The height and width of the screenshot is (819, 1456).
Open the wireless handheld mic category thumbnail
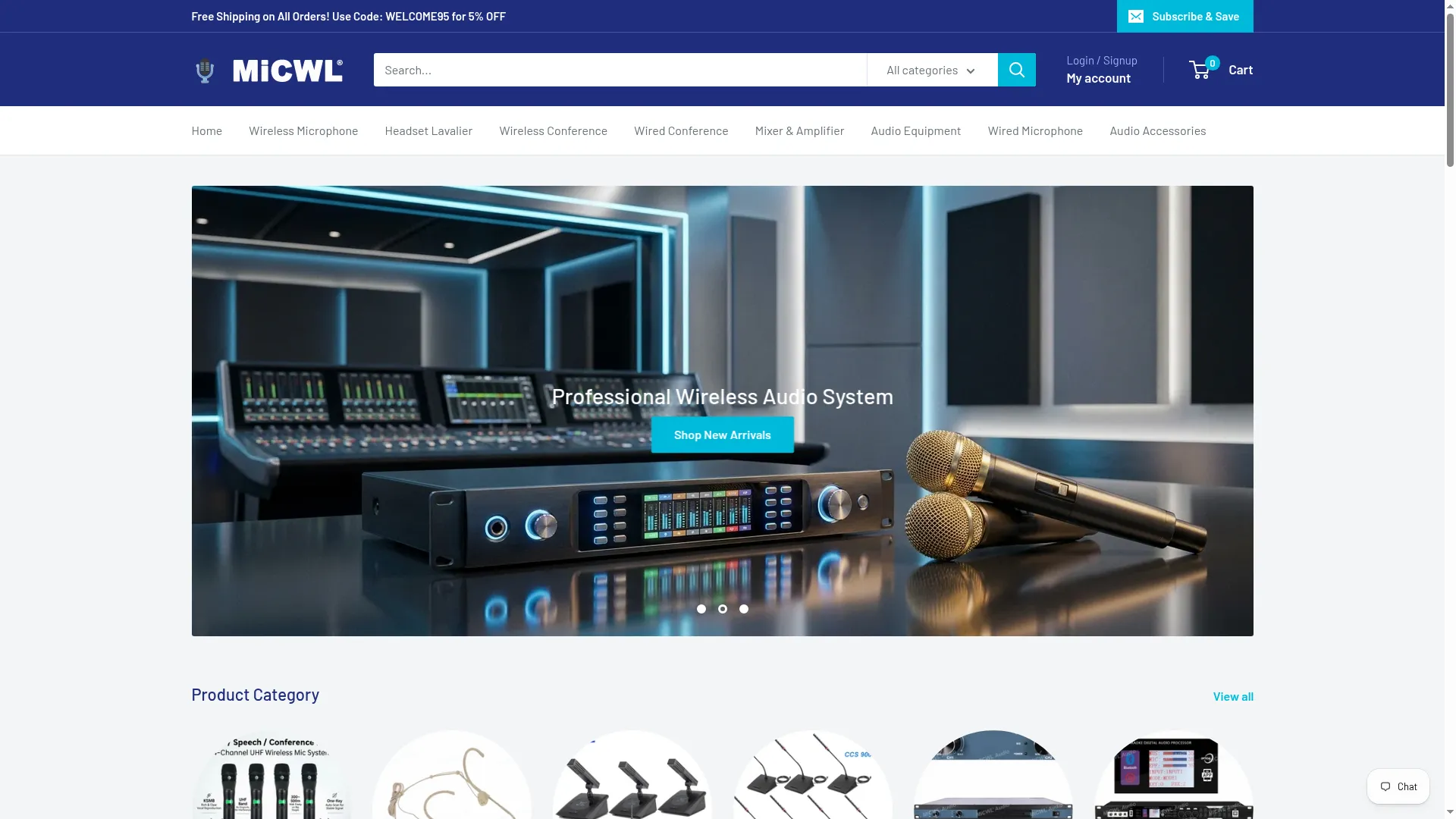271,774
